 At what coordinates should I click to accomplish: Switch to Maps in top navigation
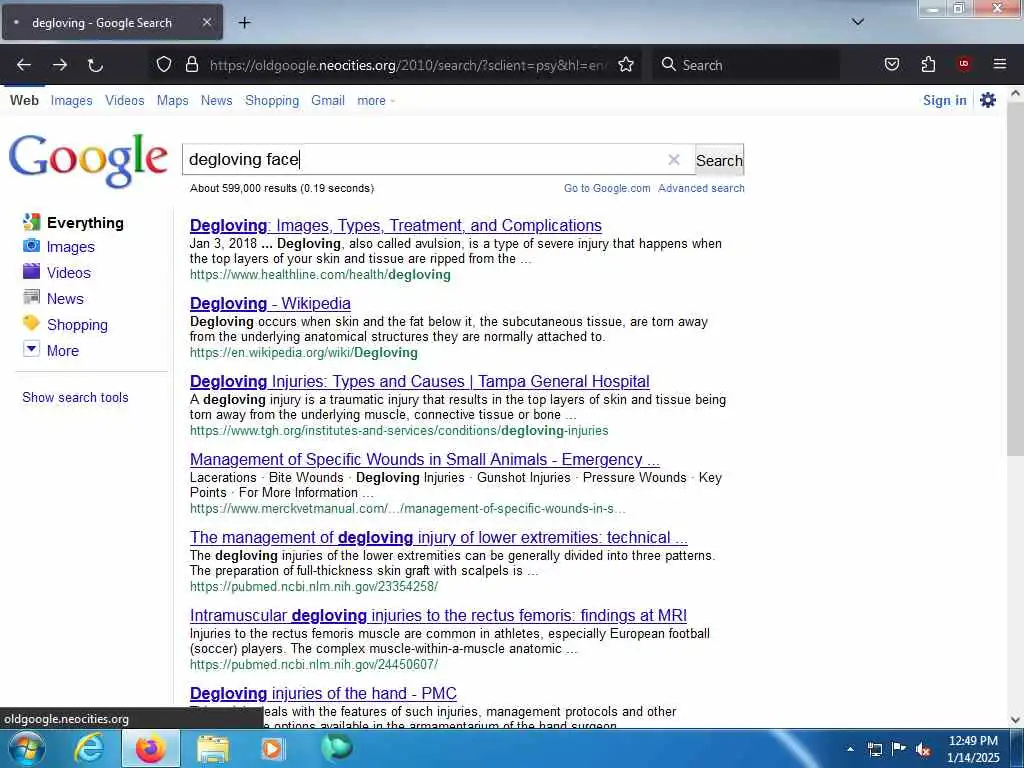tap(172, 101)
